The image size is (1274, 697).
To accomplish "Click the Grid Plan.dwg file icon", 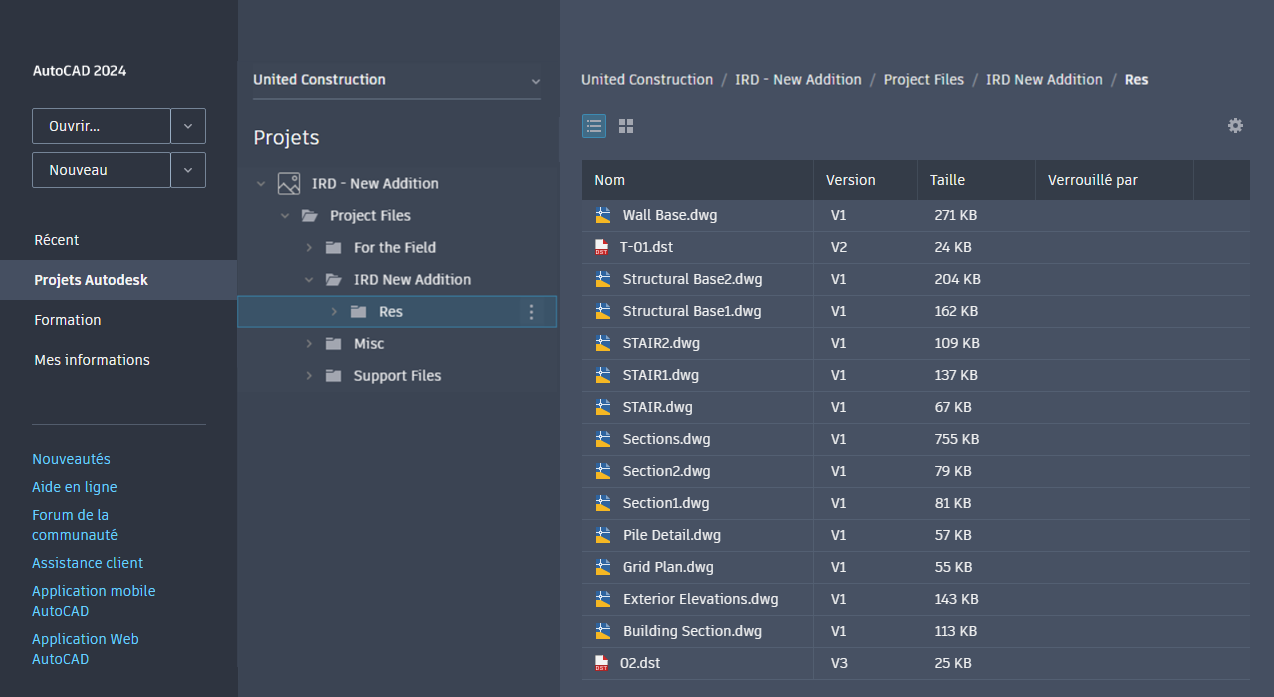I will (x=602, y=567).
